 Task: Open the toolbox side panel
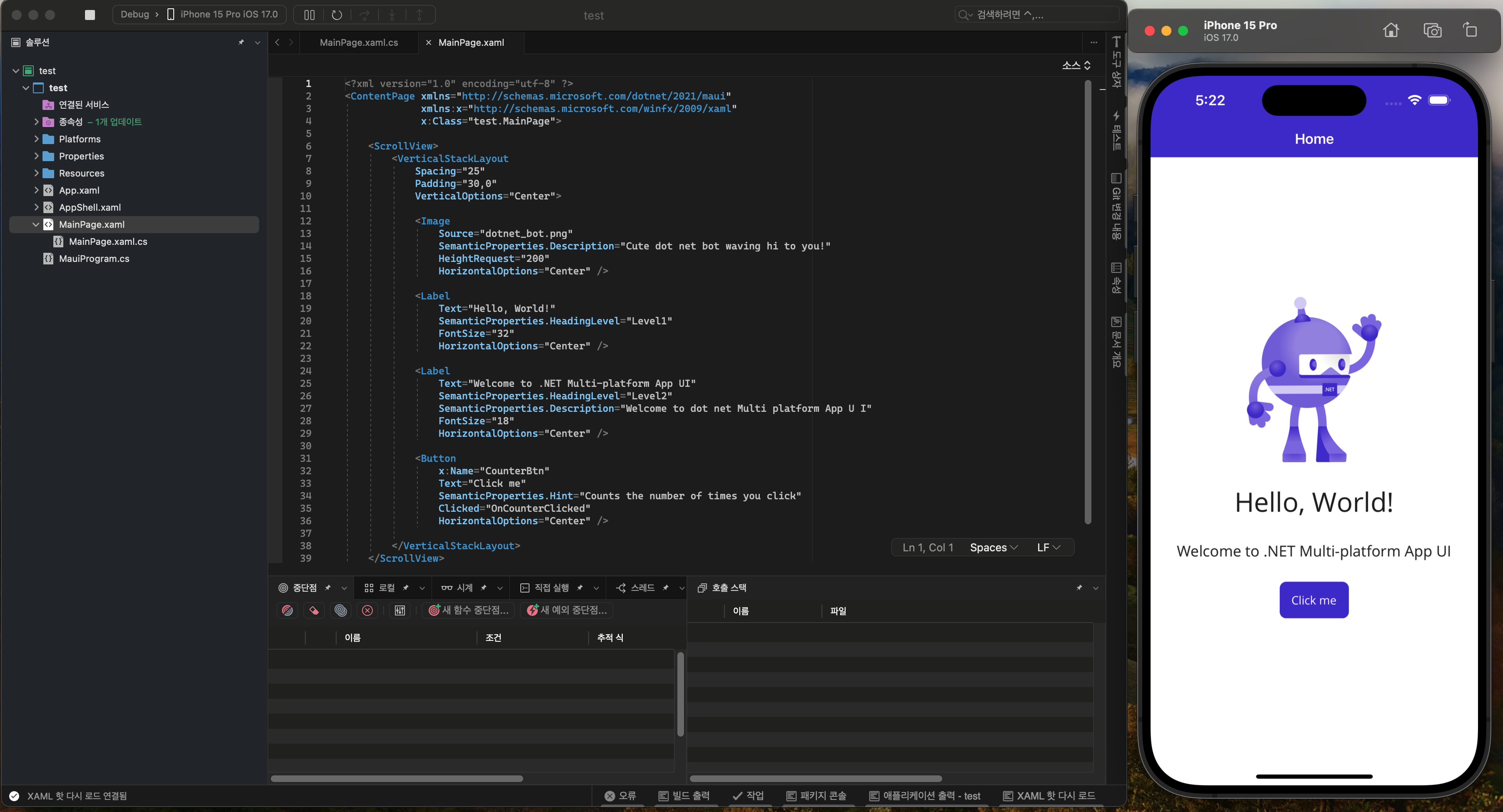1116,62
